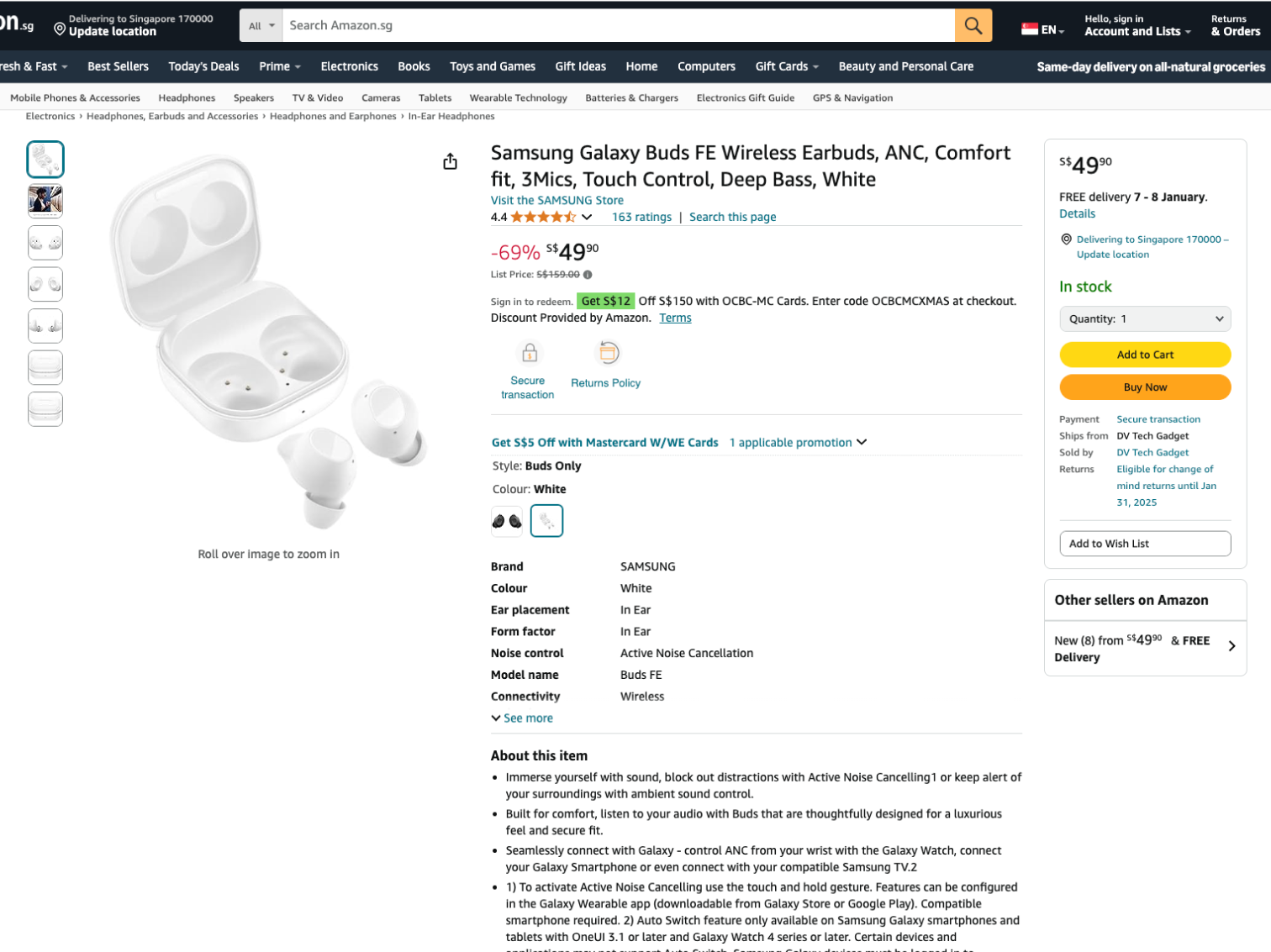Open the Quantity dropdown
Screen dimensions: 1271x952
tap(1145, 319)
